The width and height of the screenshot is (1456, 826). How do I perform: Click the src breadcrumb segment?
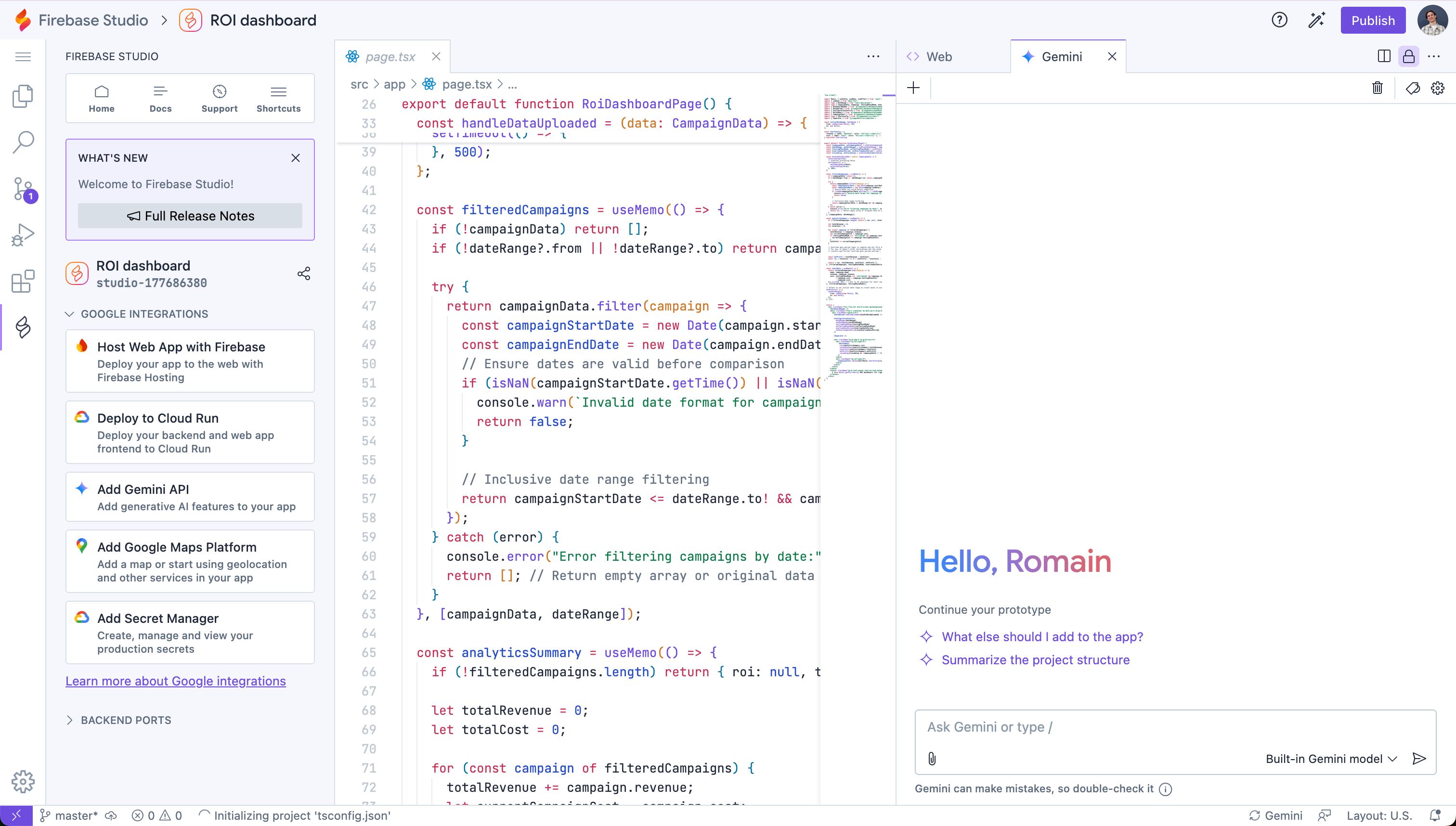[359, 84]
